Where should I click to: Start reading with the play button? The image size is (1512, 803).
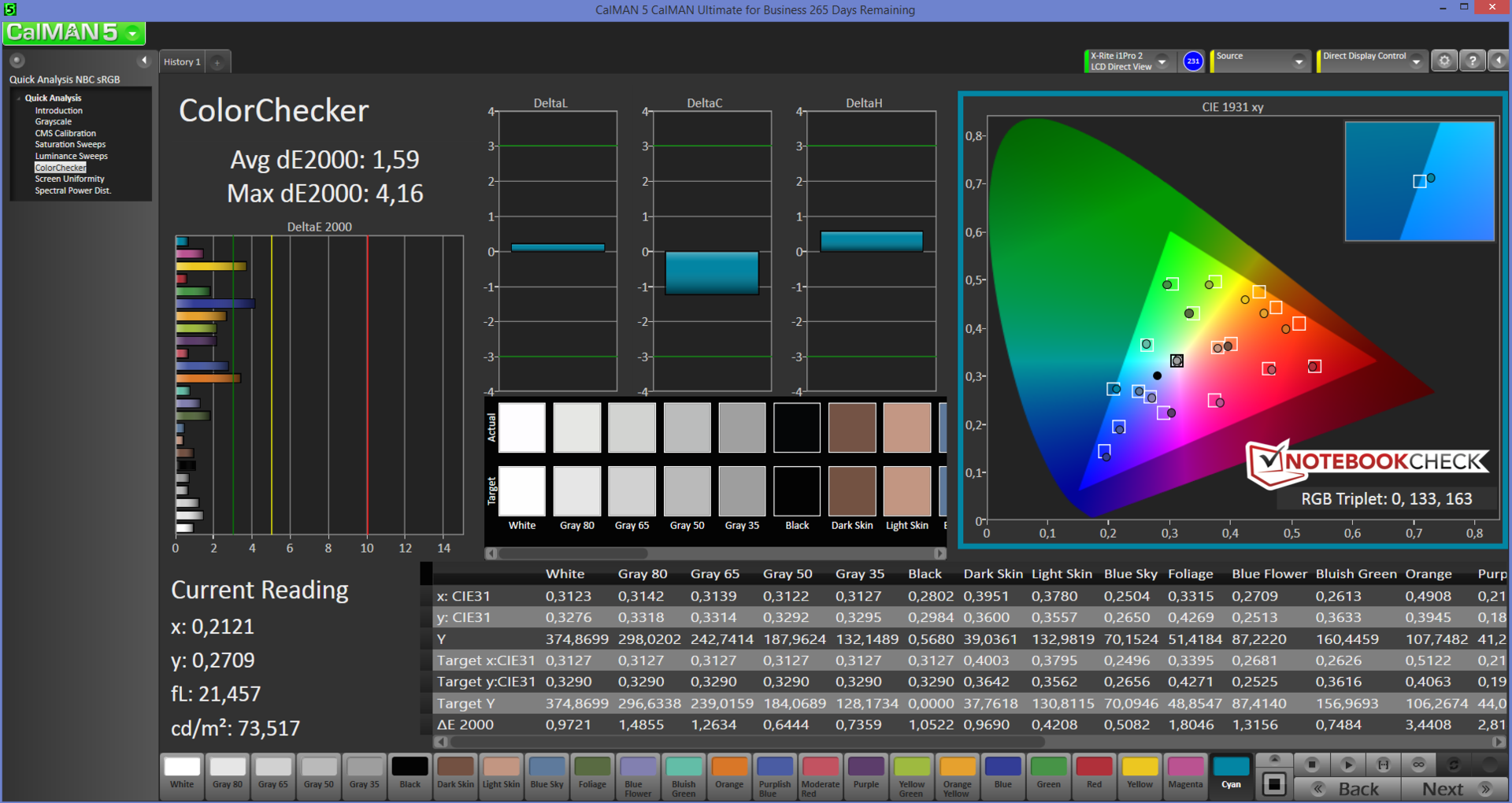pos(1347,764)
